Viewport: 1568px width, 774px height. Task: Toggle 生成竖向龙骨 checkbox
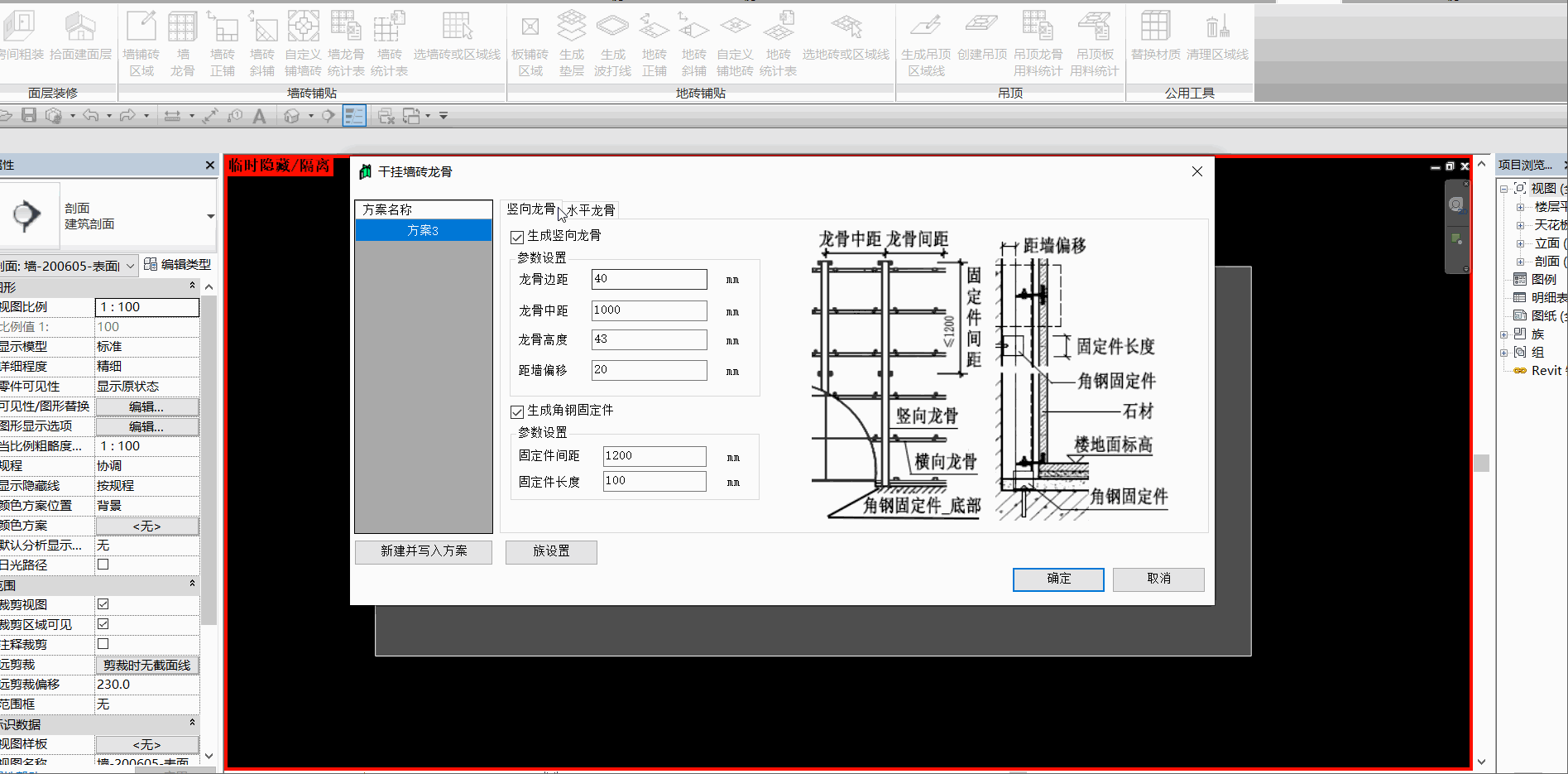pyautogui.click(x=517, y=237)
